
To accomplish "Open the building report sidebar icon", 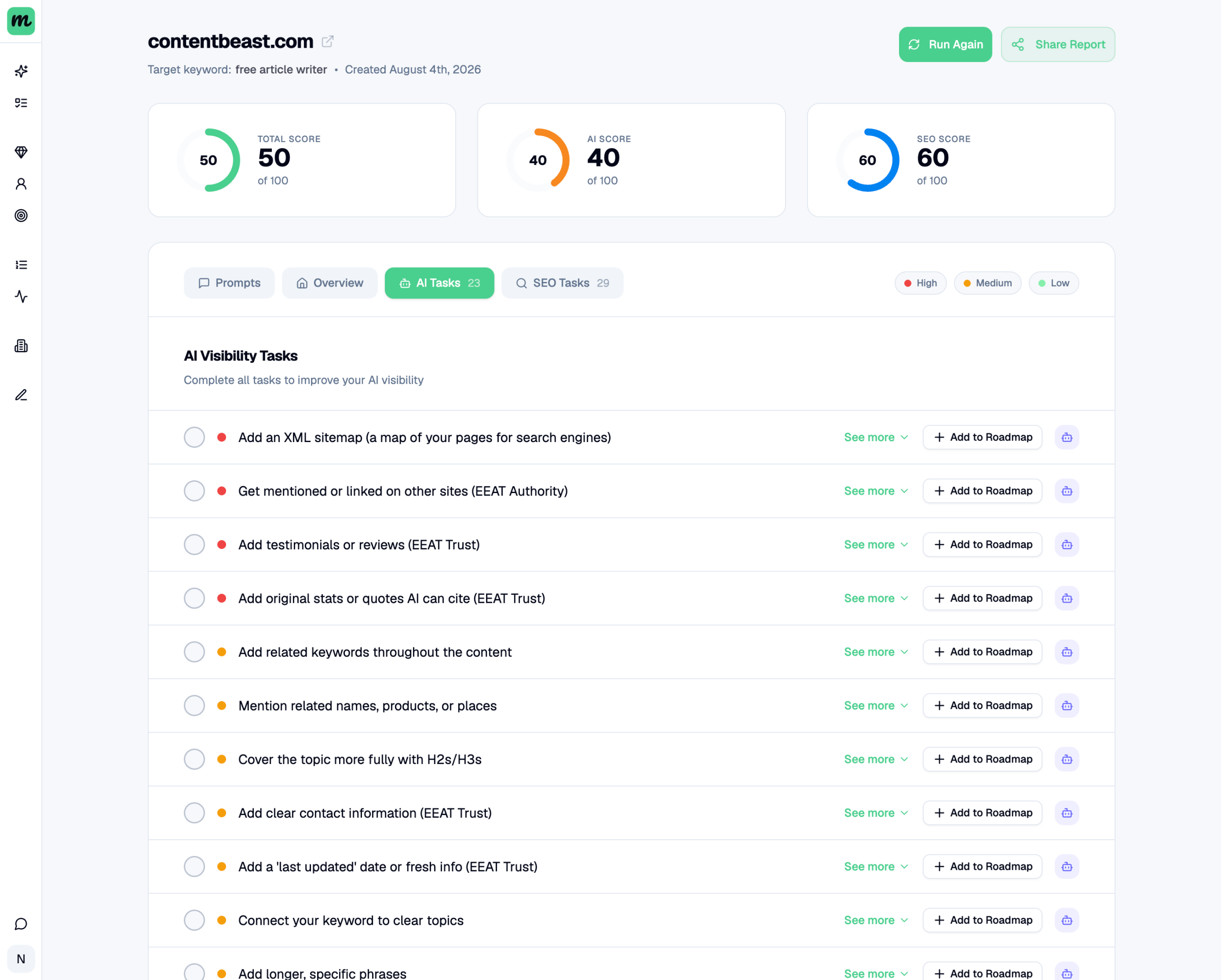I will click(21, 345).
